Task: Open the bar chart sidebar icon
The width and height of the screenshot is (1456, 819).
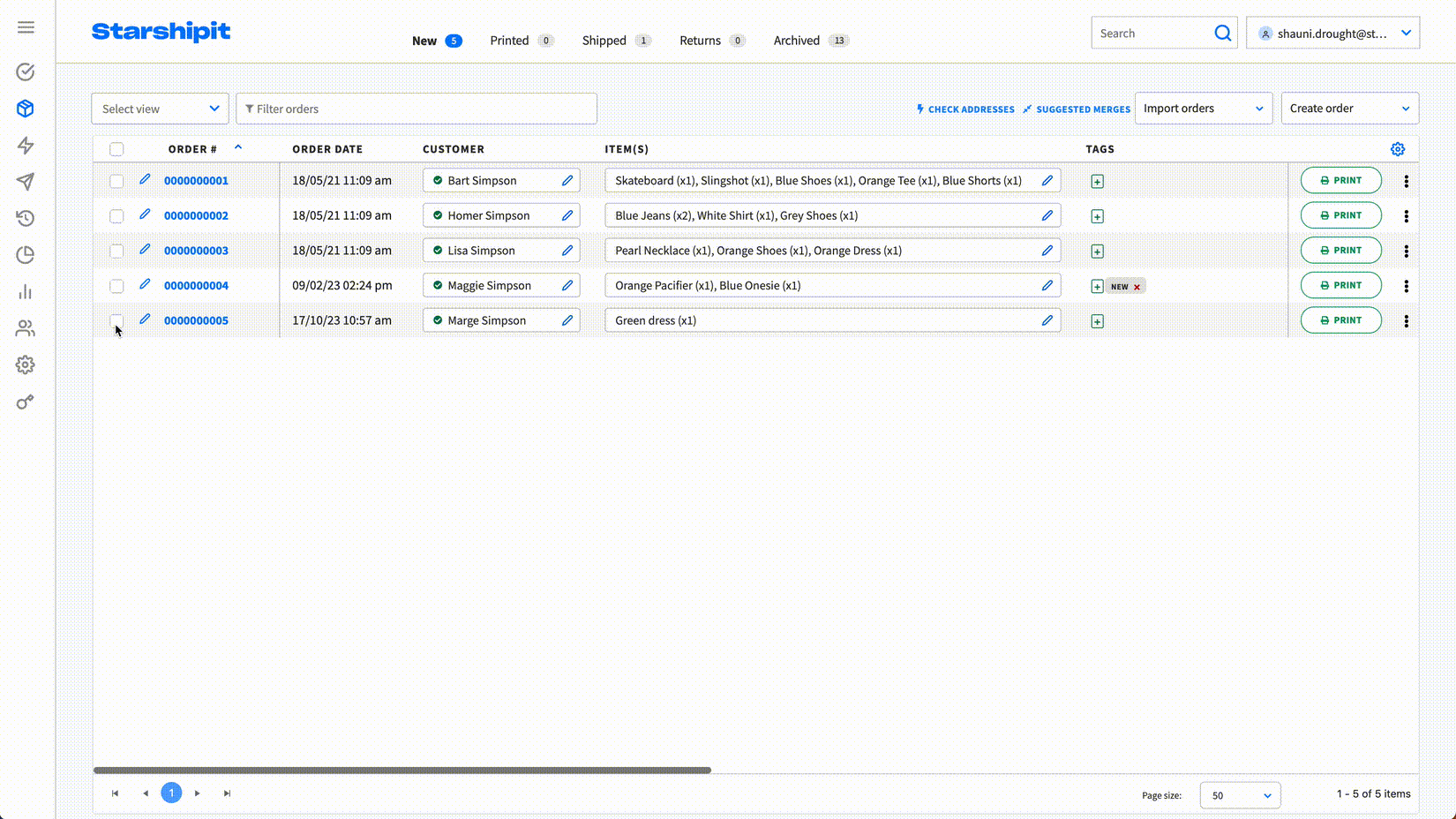Action: coord(26,292)
